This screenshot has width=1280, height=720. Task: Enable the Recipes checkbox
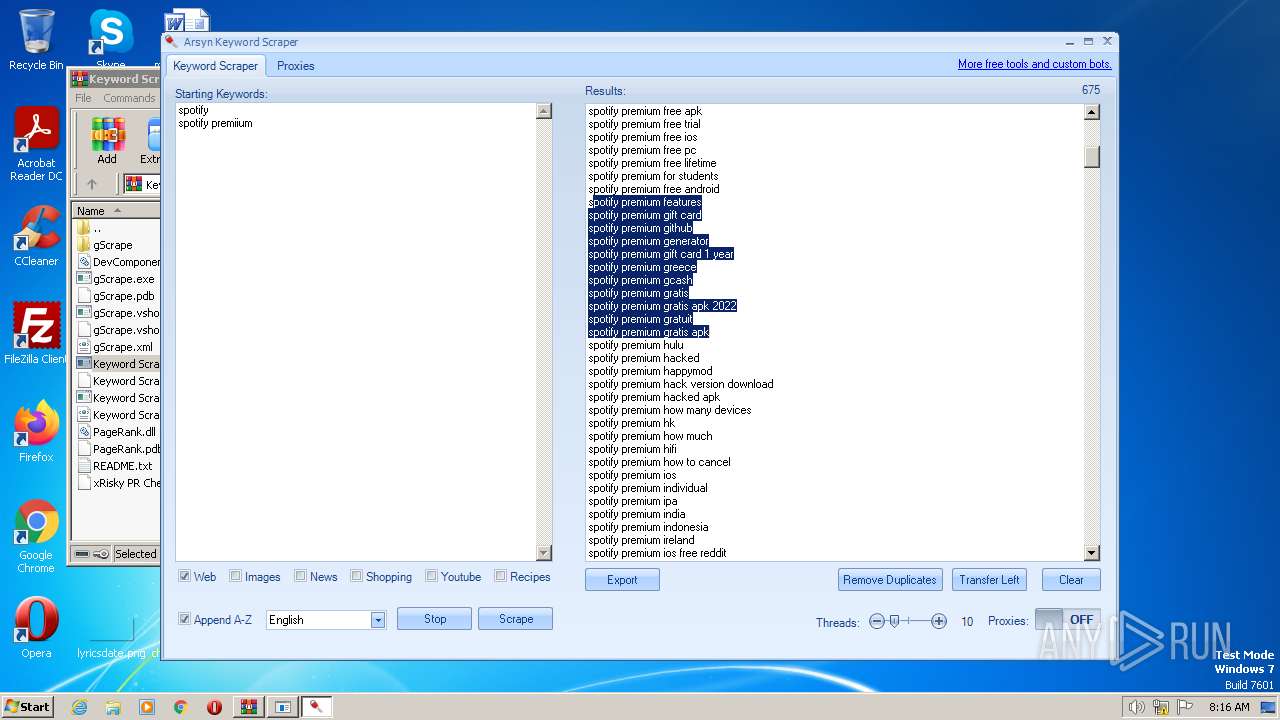pos(500,576)
